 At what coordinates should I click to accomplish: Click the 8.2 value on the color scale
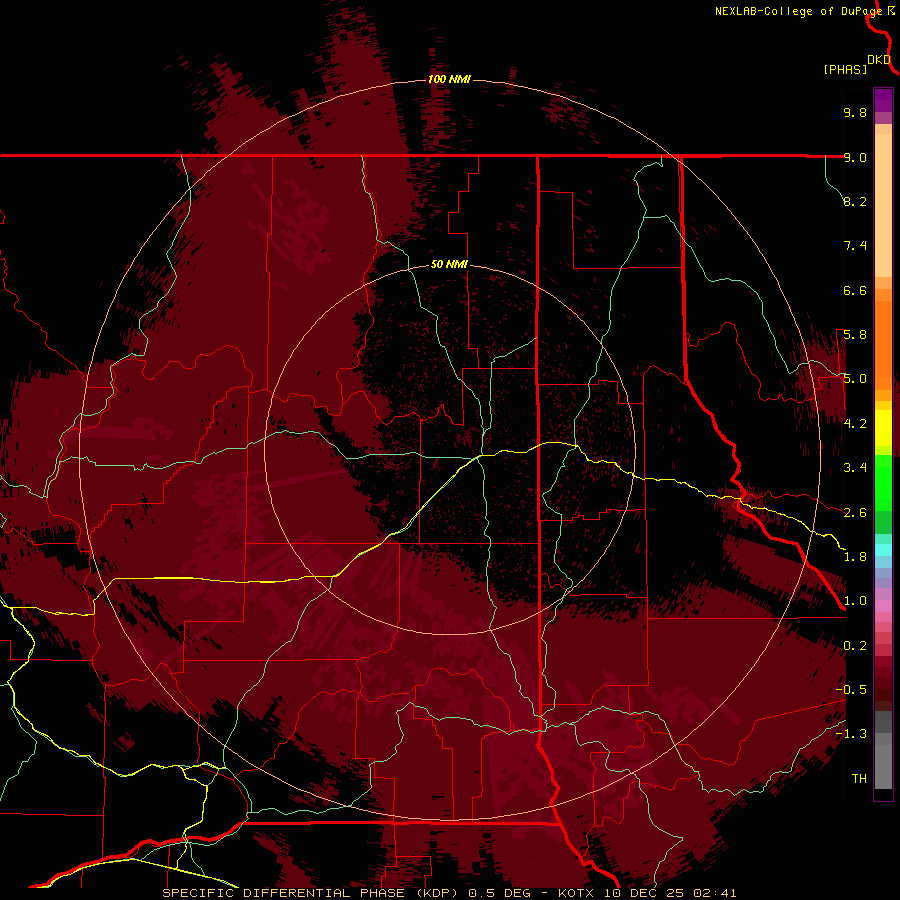click(x=855, y=201)
